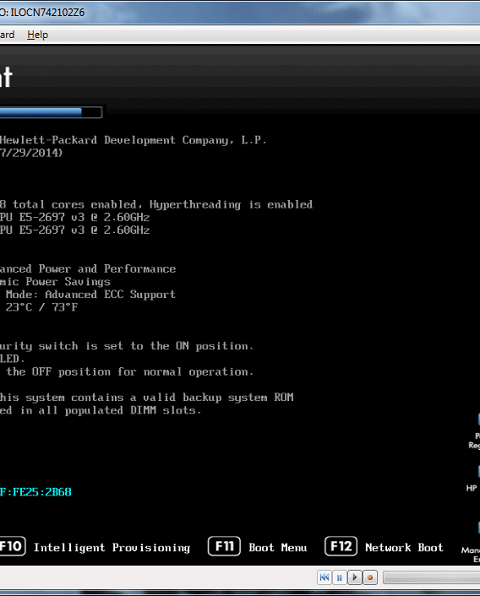Click the first 'E5-2697 v3 @ 2.60GHz' line
Image resolution: width=480 pixels, height=596 pixels.
tap(84, 217)
